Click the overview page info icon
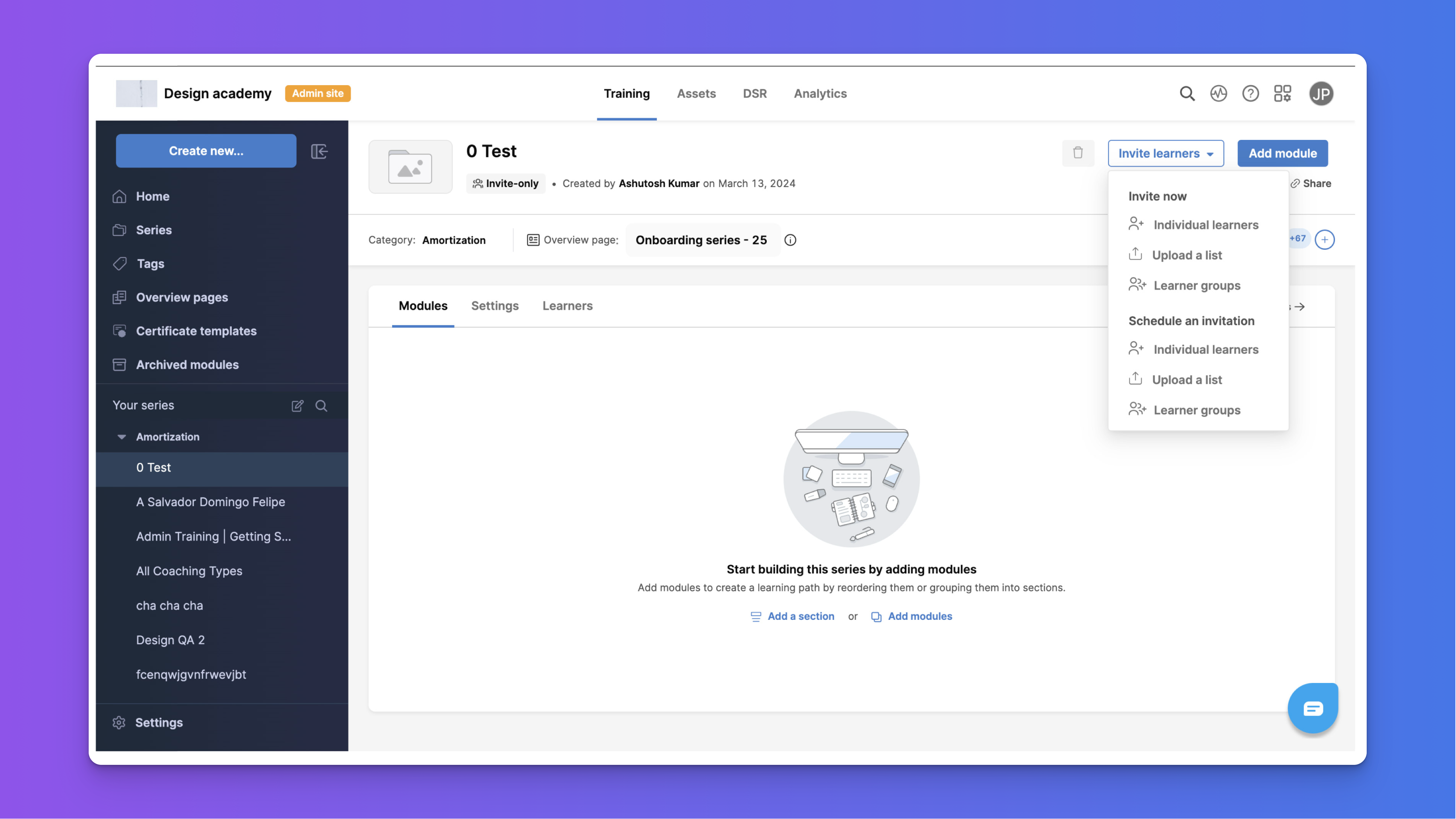Screen dimensions: 1456x819 pos(790,240)
